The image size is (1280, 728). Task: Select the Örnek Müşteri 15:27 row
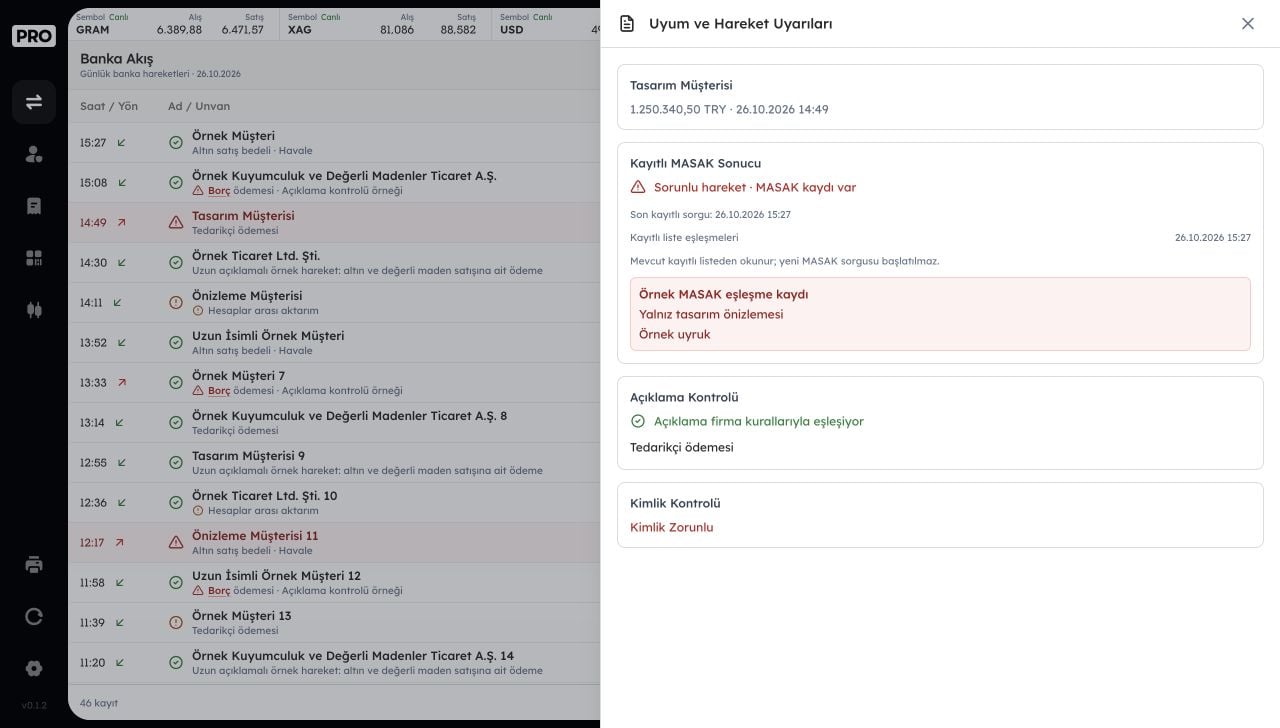pyautogui.click(x=334, y=143)
